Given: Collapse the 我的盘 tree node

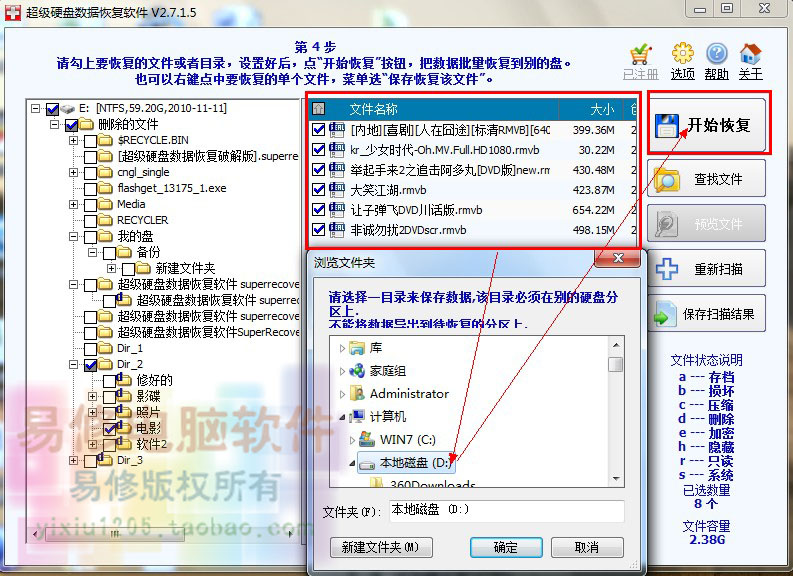Looking at the screenshot, I should 73,236.
